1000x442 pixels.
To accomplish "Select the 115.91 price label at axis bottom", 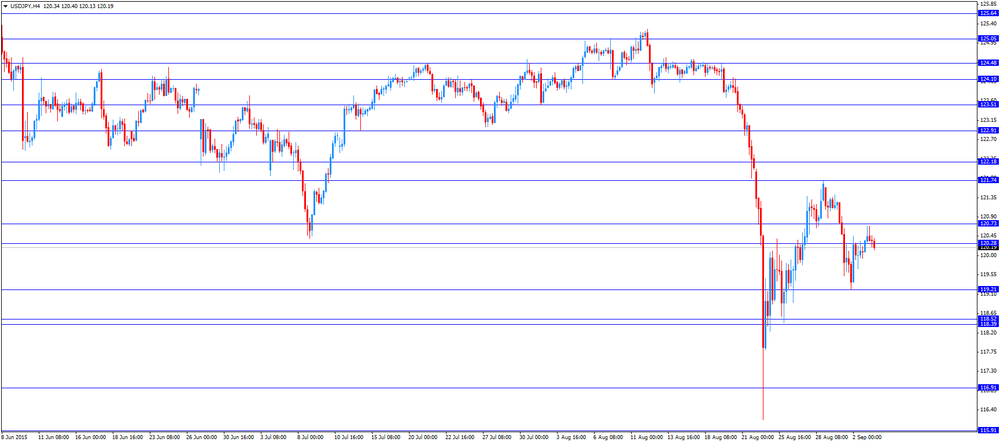I will click(x=989, y=431).
